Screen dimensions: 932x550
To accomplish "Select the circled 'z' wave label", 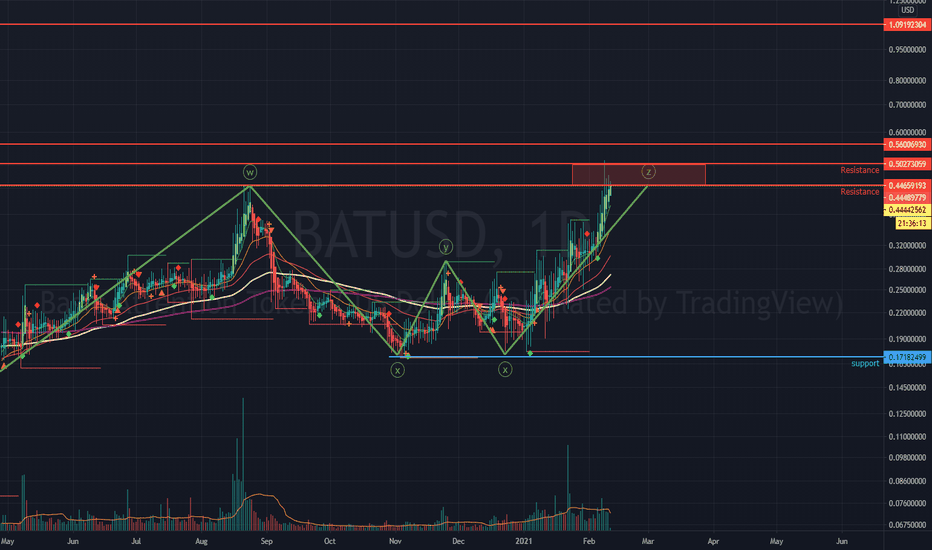I will [648, 172].
